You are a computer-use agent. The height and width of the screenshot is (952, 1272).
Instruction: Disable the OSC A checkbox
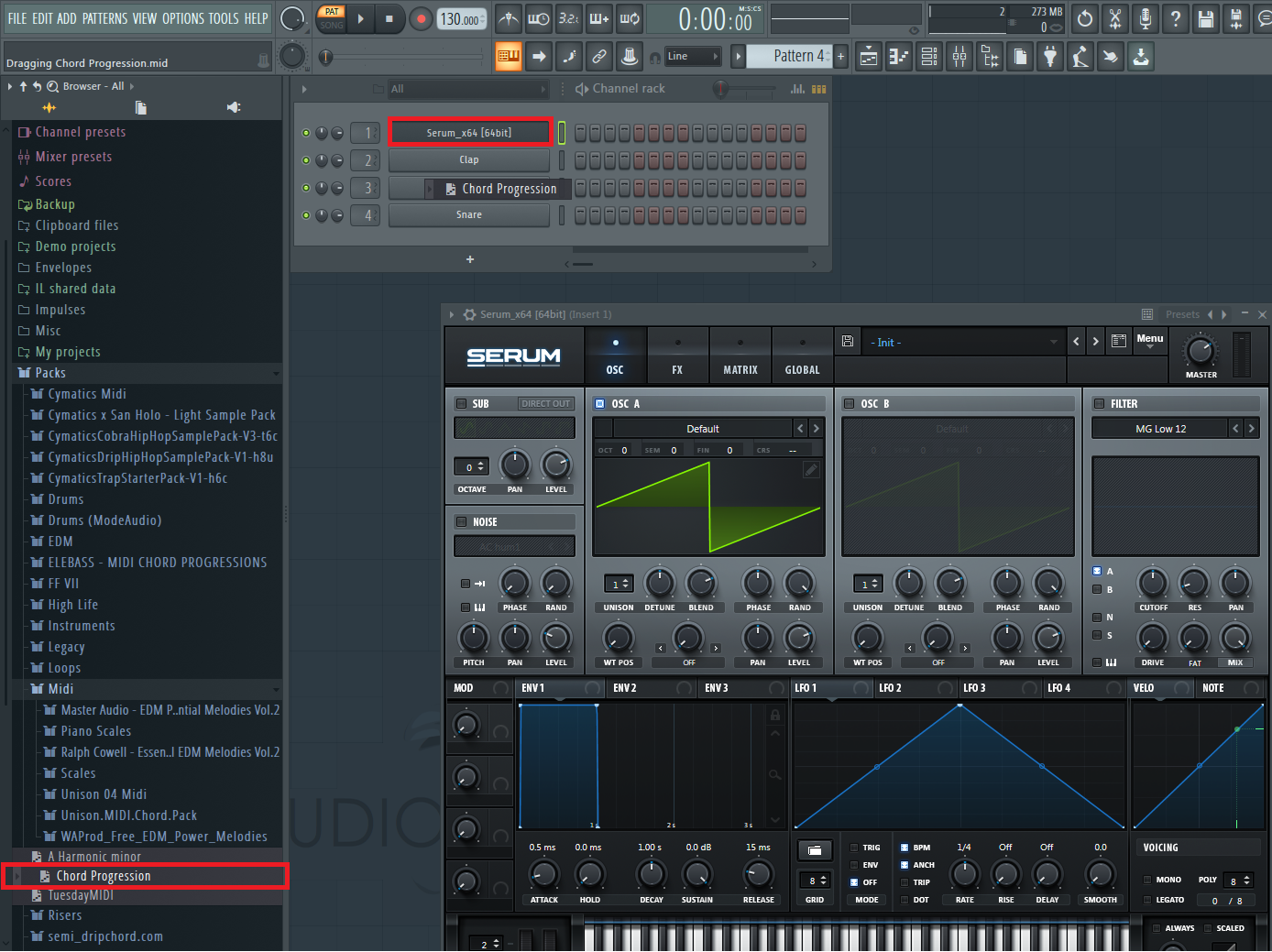[x=599, y=403]
